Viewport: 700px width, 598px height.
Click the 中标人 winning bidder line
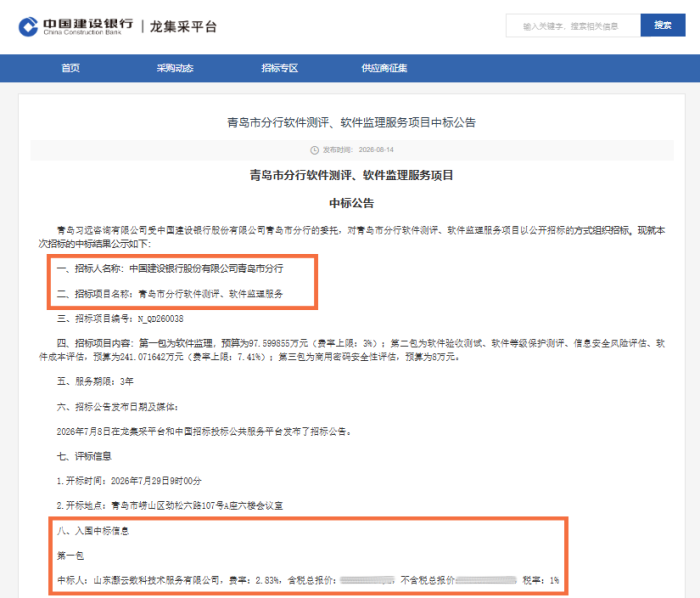pyautogui.click(x=308, y=580)
